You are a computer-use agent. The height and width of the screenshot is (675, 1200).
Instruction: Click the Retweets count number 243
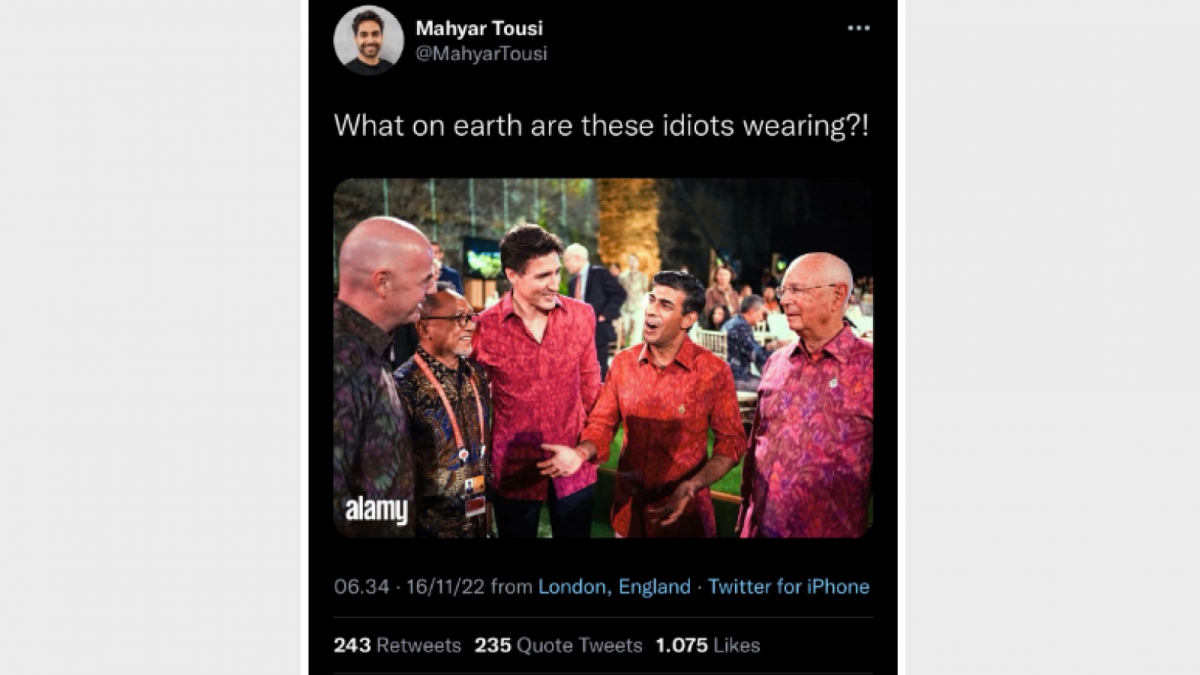point(352,646)
